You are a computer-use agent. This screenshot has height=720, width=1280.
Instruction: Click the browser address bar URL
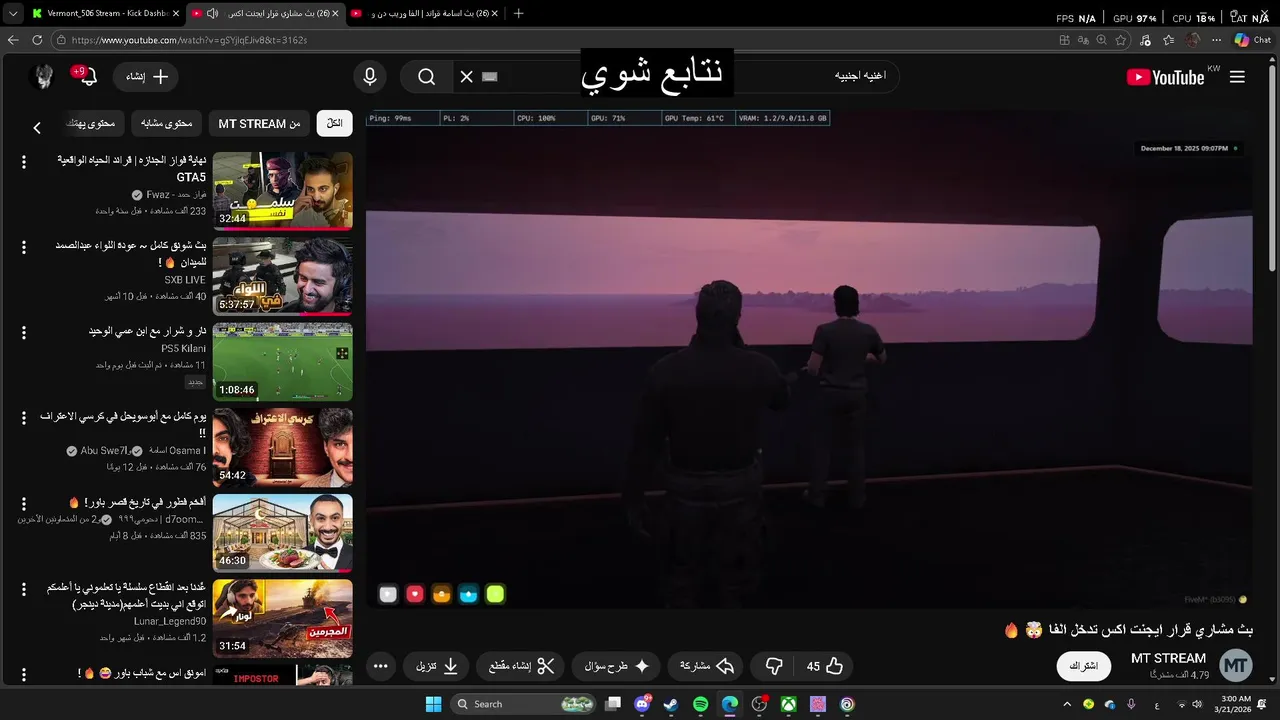point(190,40)
